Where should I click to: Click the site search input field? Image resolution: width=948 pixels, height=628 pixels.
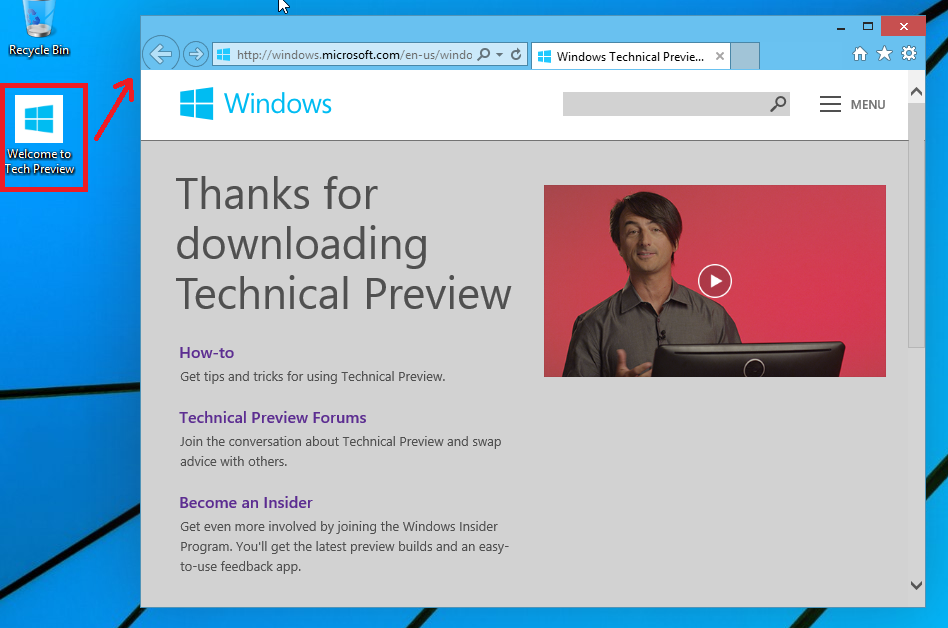tap(665, 104)
